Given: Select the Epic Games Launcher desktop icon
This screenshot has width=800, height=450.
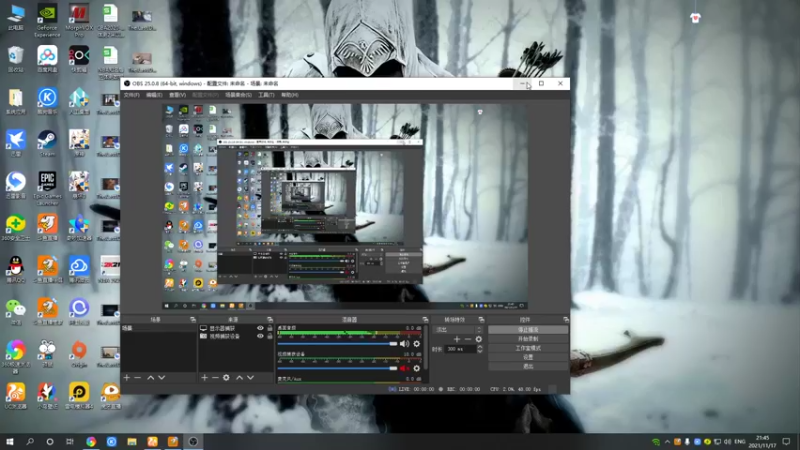Looking at the screenshot, I should tap(47, 188).
